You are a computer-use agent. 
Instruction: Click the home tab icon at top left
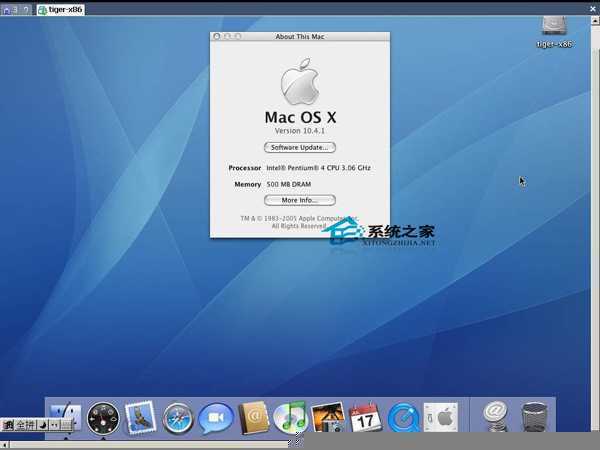[x=6, y=10]
